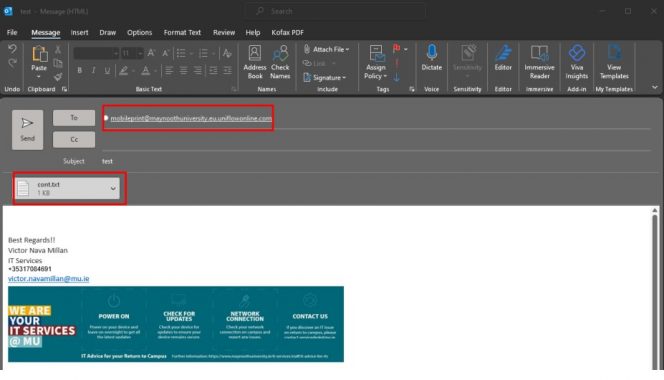Apply font color with the A icon
Viewport: 664px width, 380px height.
tap(145, 70)
